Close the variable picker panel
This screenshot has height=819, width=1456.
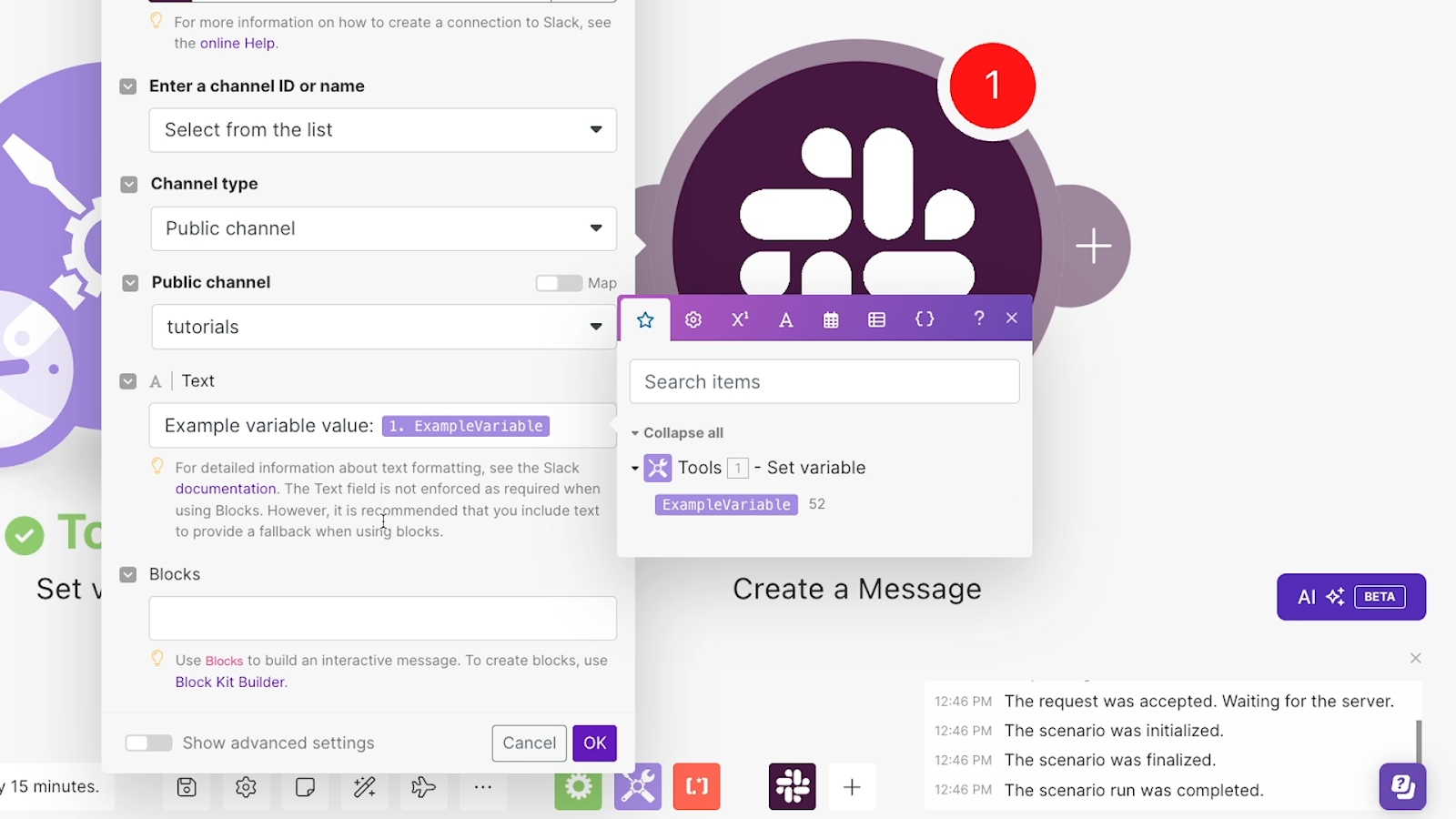point(1012,318)
